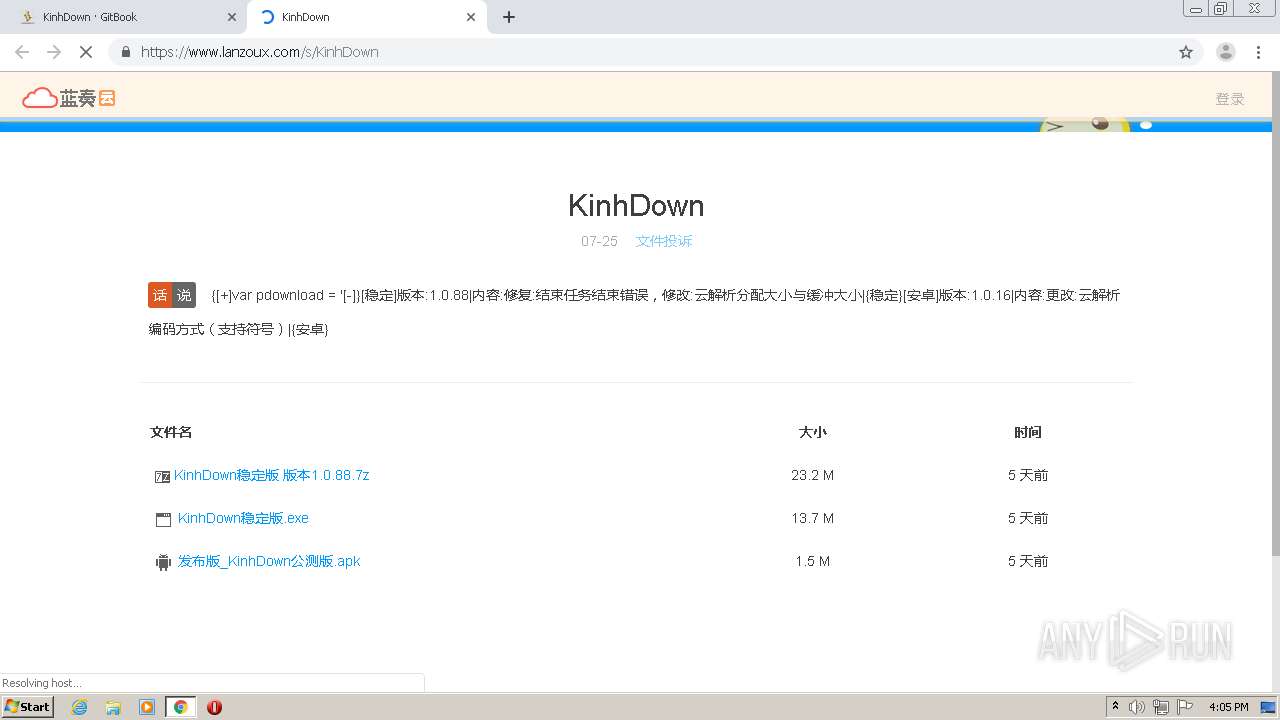Image resolution: width=1280 pixels, height=720 pixels.
Task: Click the Android apk file icon
Action: [163, 562]
